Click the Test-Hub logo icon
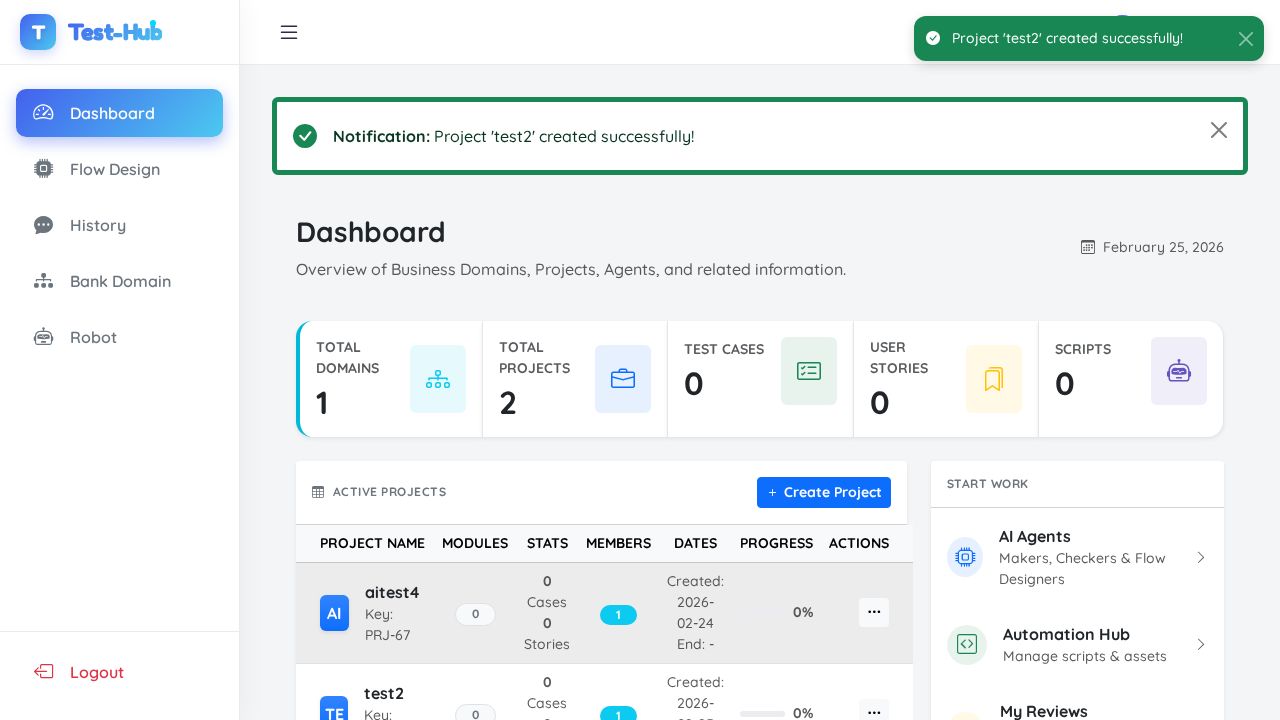The height and width of the screenshot is (720, 1280). pos(38,32)
